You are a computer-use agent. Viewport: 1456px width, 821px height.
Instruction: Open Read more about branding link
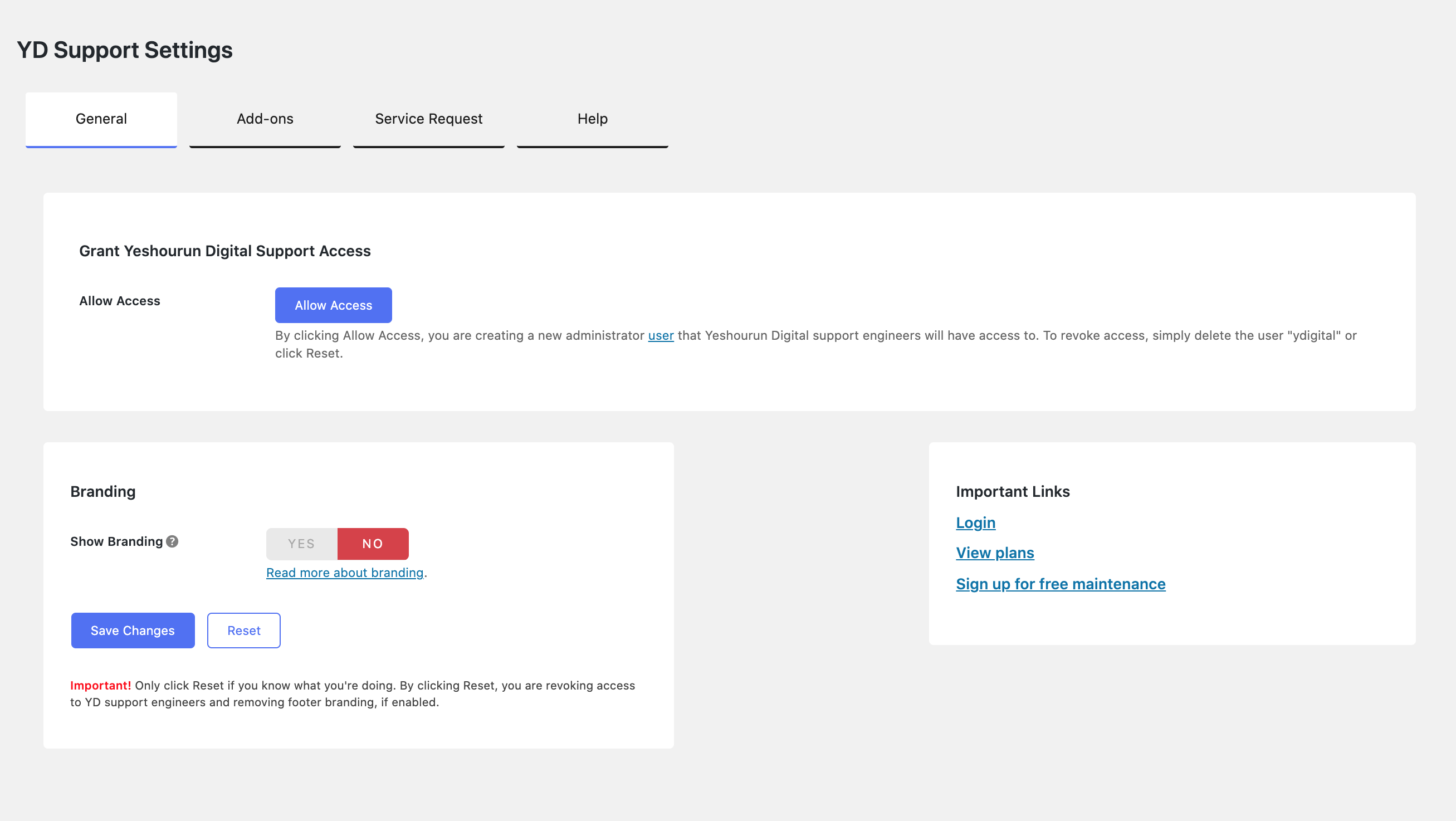point(345,573)
